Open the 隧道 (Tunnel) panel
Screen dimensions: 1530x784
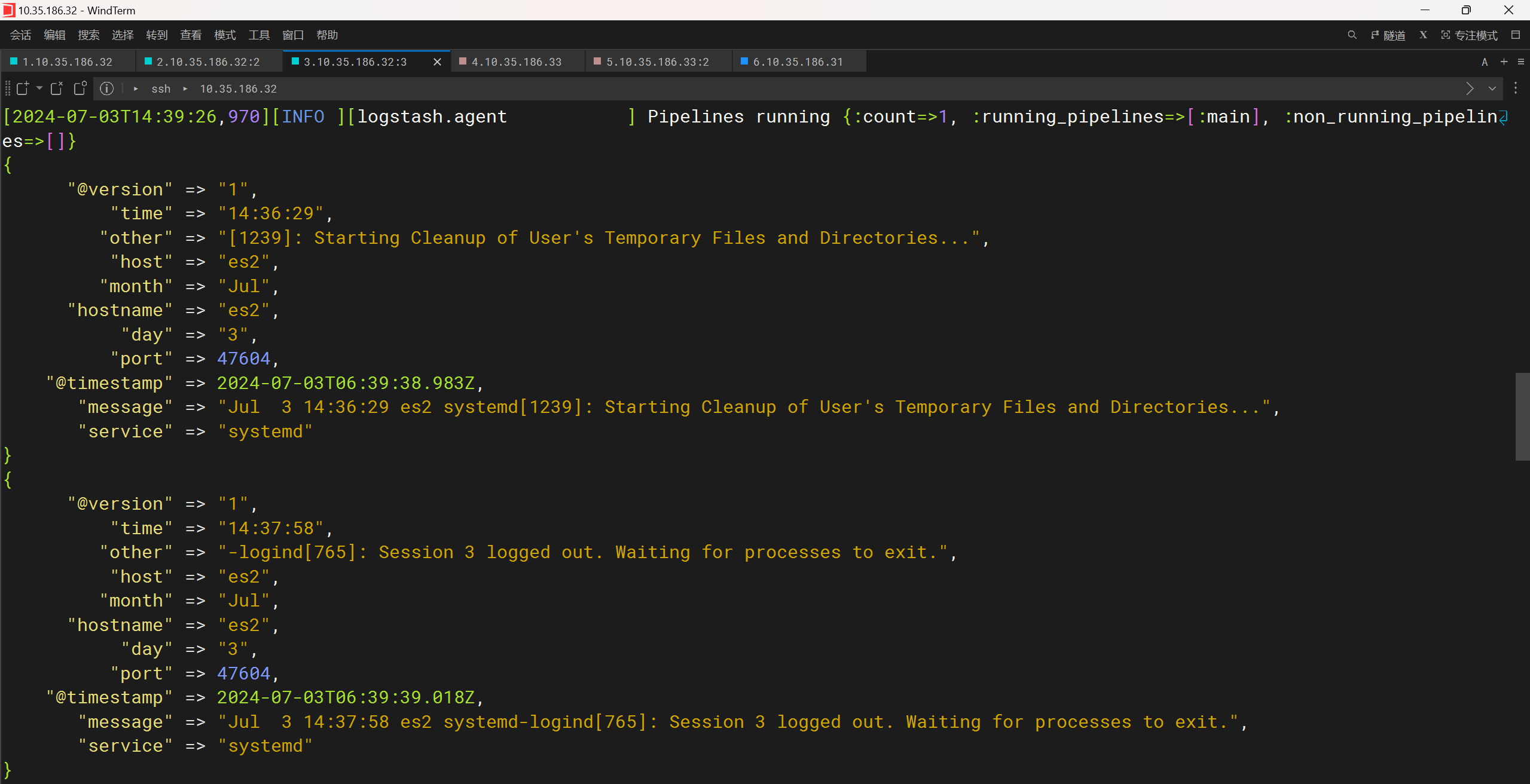1388,35
